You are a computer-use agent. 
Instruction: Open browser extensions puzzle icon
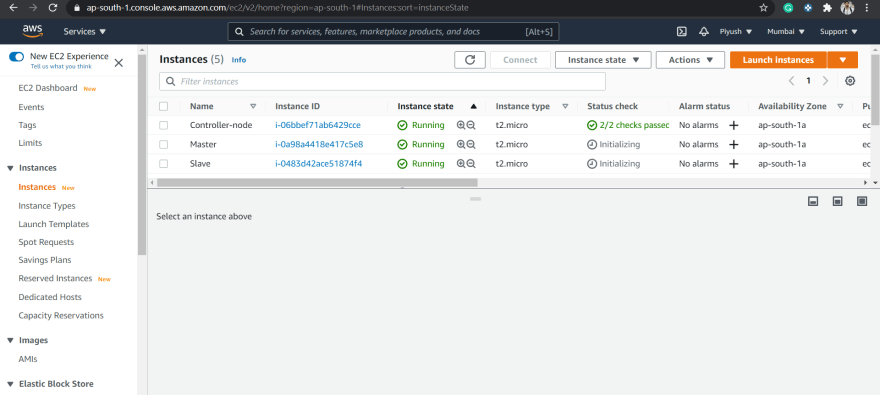coord(827,8)
